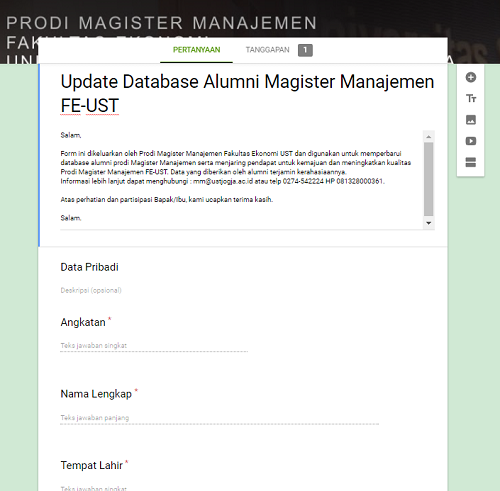Select the Angkatan question

coord(83,322)
